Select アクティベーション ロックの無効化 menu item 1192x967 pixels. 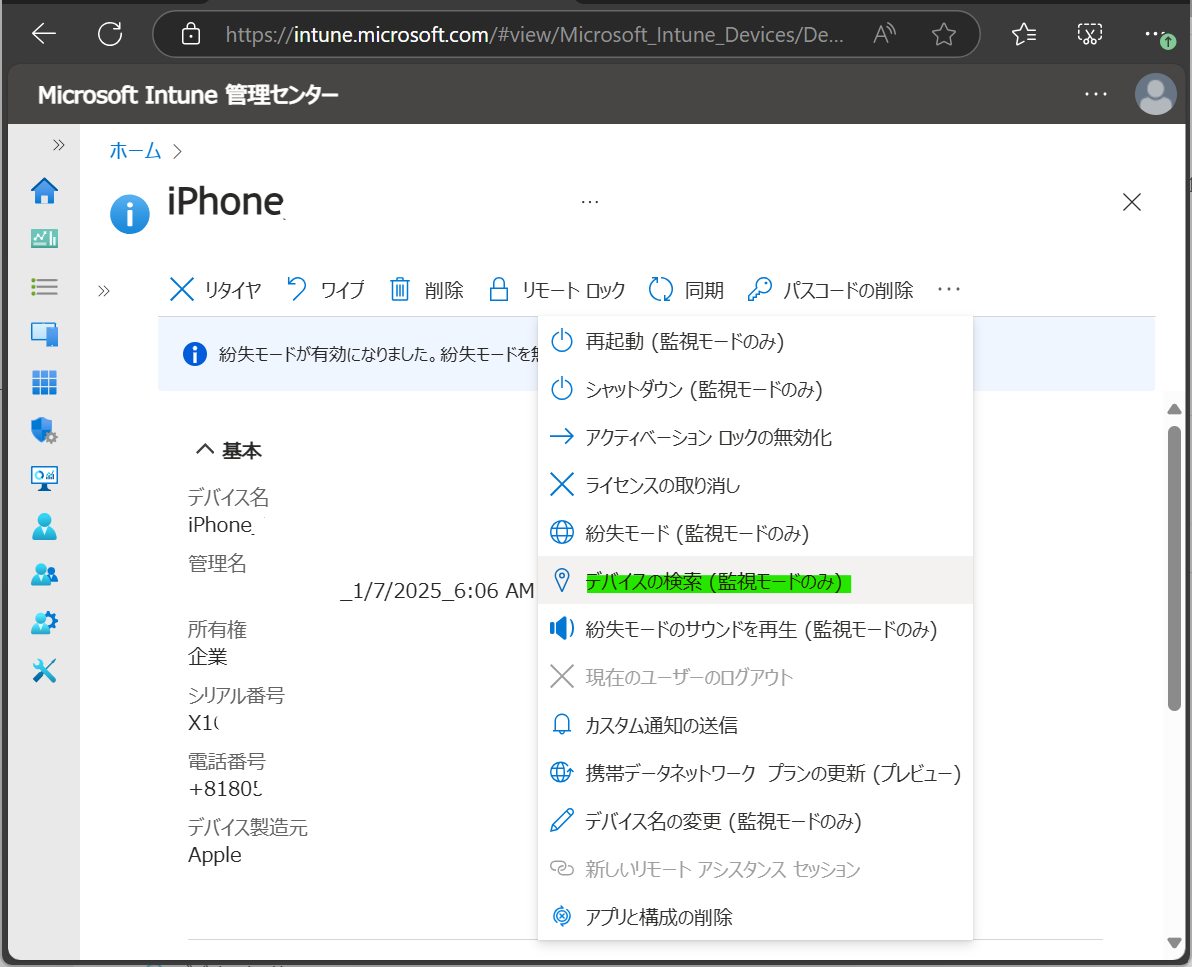755,437
